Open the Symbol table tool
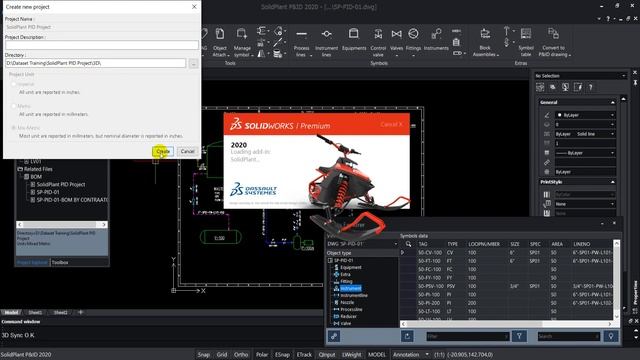This screenshot has width=640, height=360. click(x=526, y=42)
